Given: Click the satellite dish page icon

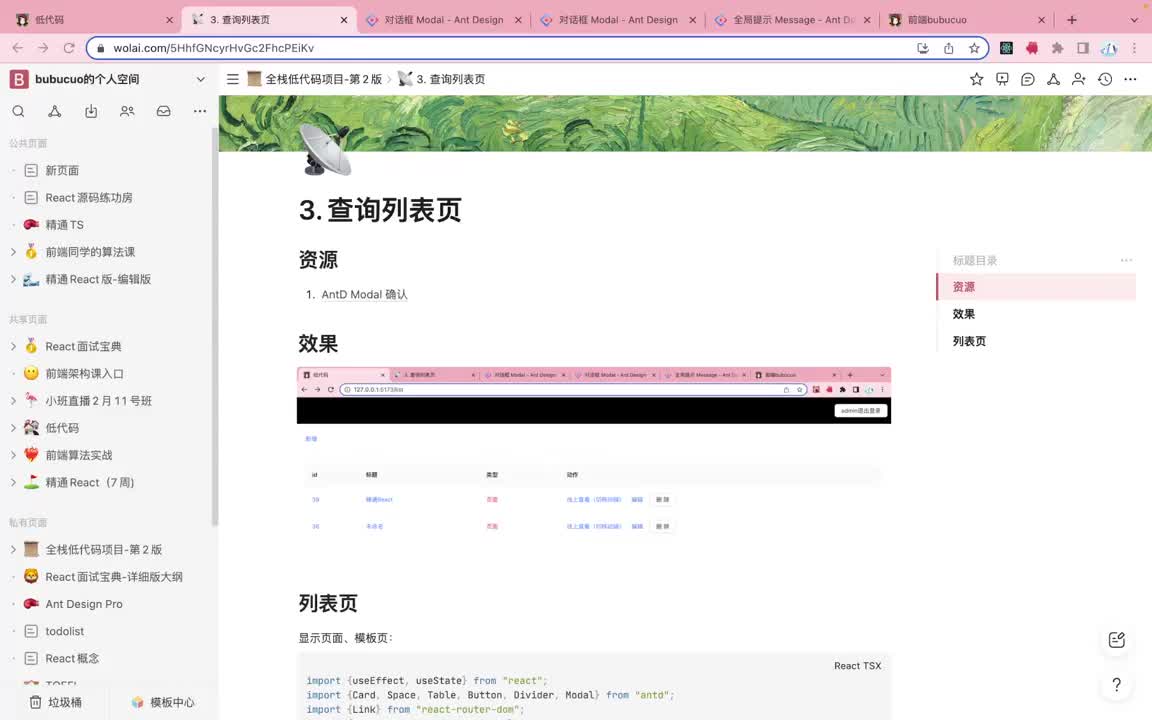Looking at the screenshot, I should pyautogui.click(x=325, y=150).
